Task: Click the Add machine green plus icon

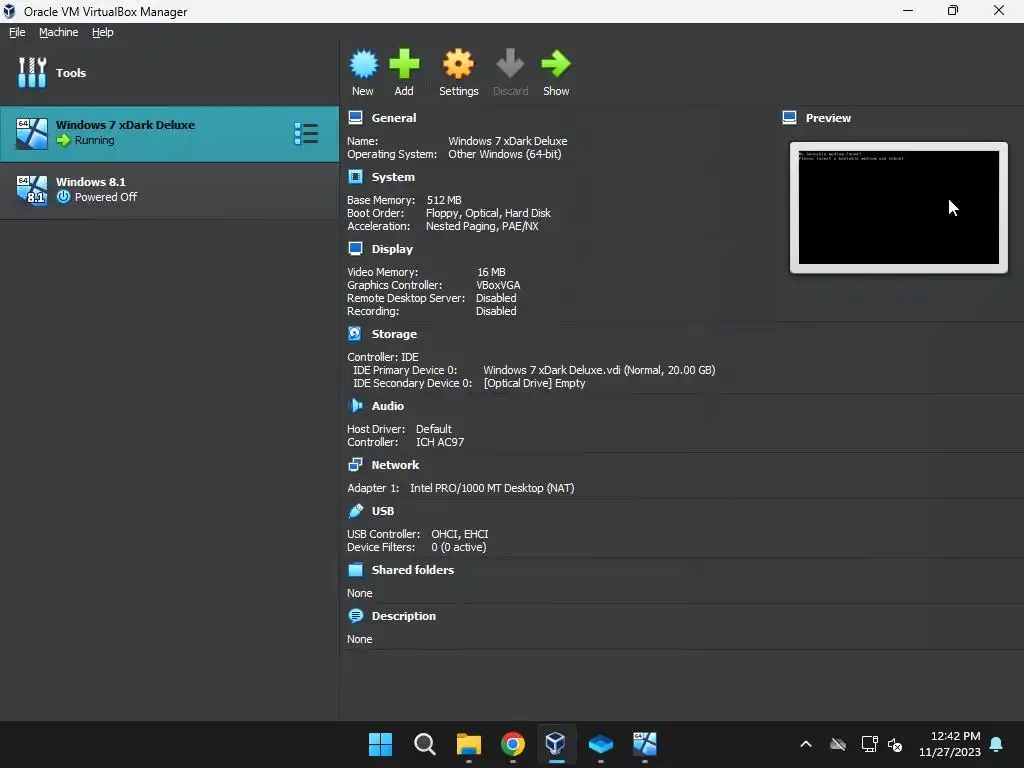Action: (404, 64)
